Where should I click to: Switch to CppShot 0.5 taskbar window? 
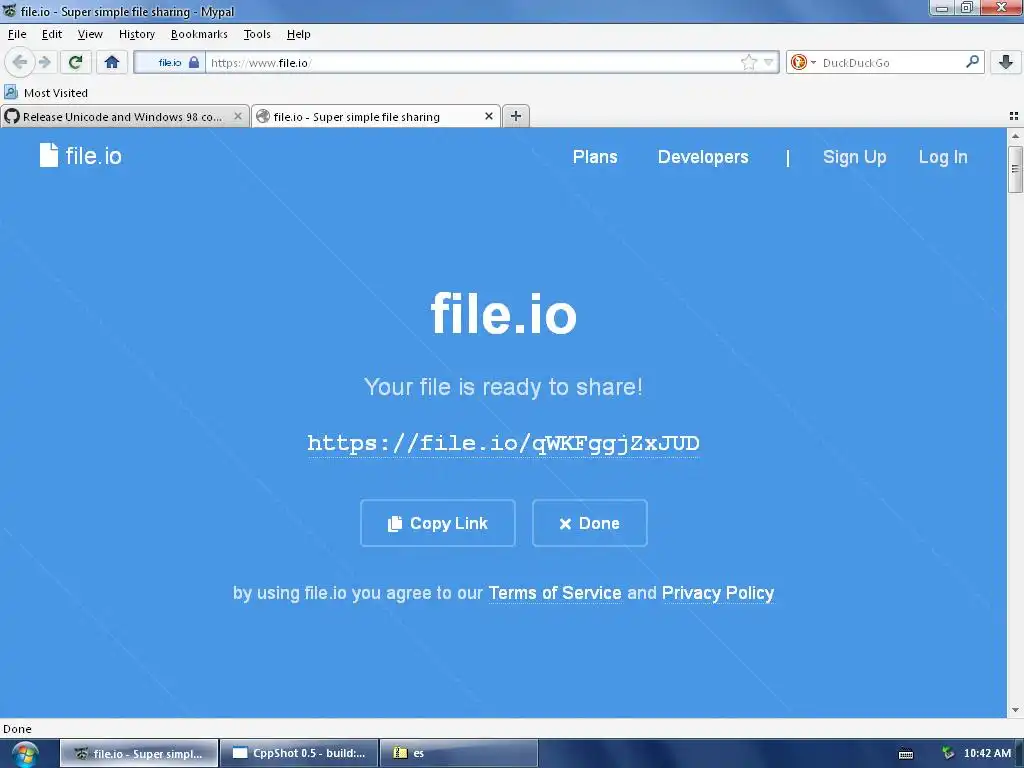click(x=299, y=753)
